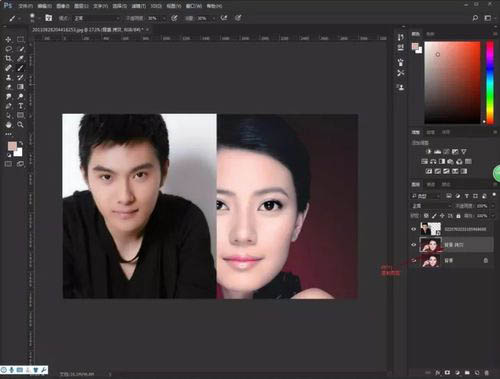Open the layer blend mode dropdown

(430, 206)
